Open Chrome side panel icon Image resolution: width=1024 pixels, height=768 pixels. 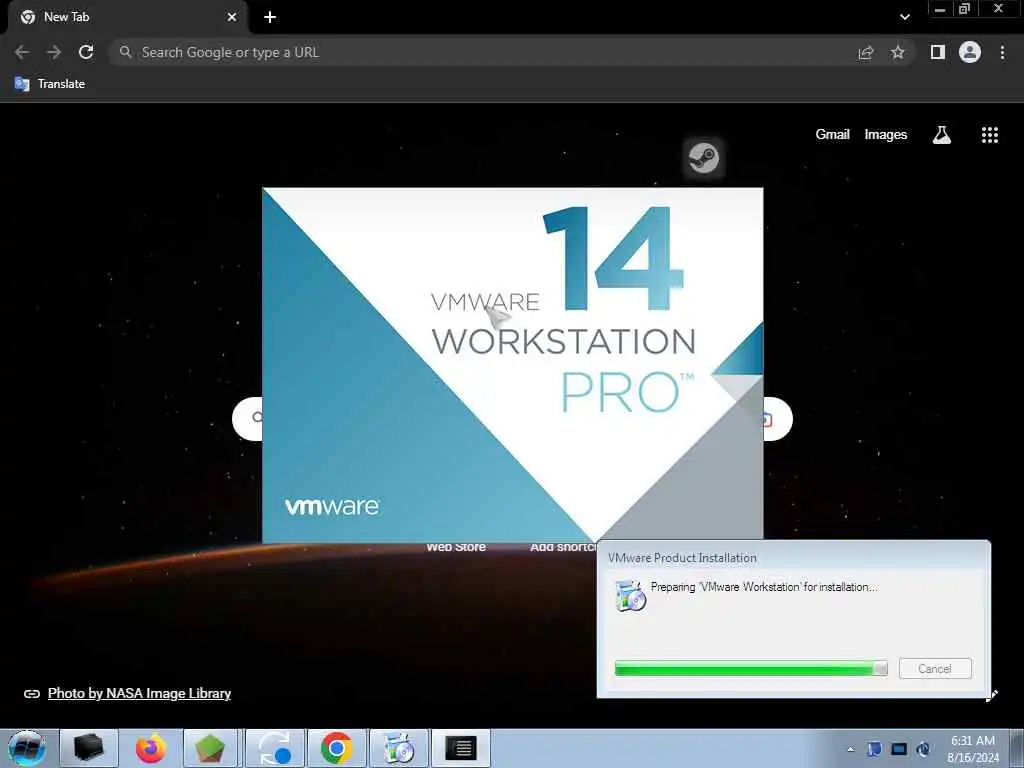(x=938, y=52)
